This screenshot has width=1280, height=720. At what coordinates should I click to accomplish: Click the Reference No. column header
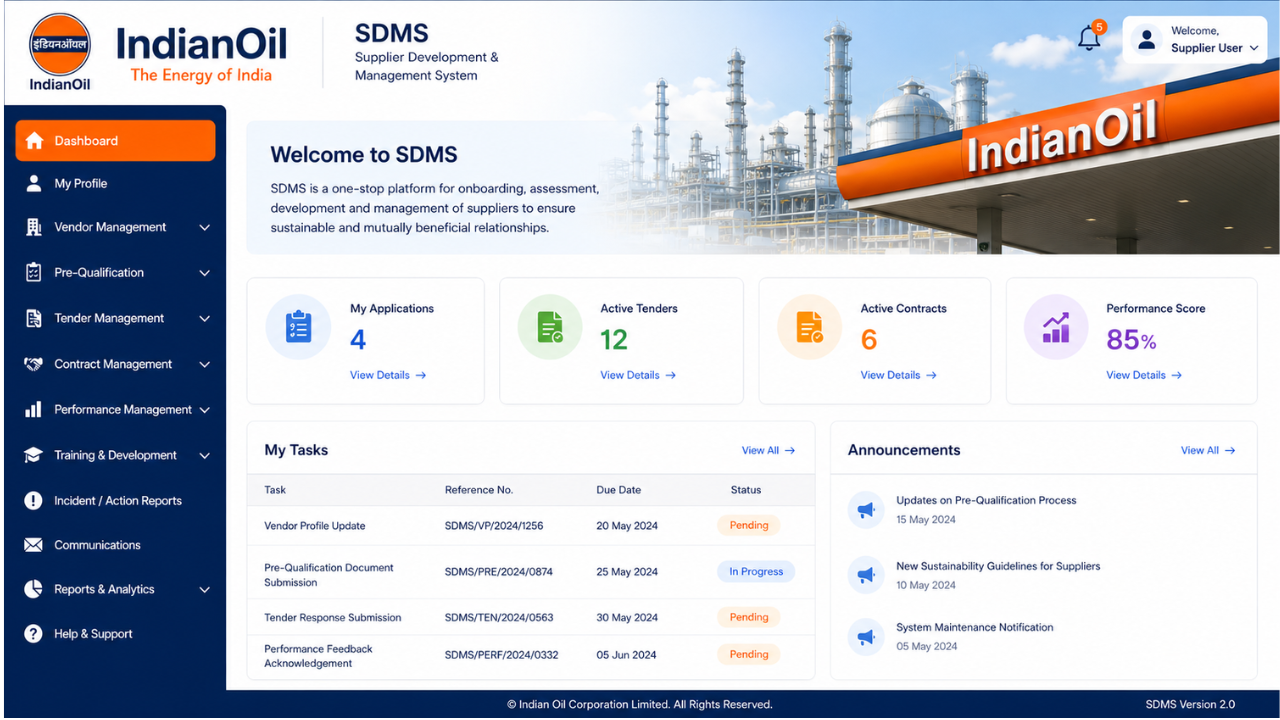pos(479,490)
